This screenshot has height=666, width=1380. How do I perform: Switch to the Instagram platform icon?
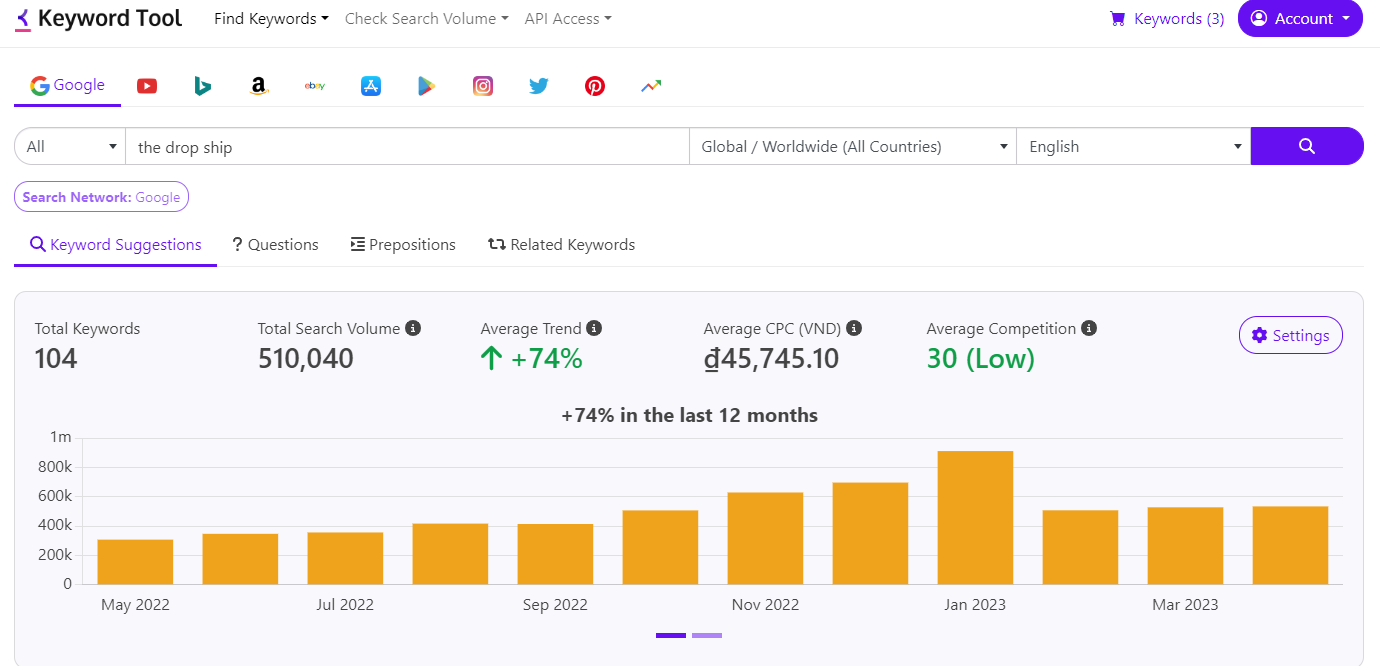[x=483, y=86]
